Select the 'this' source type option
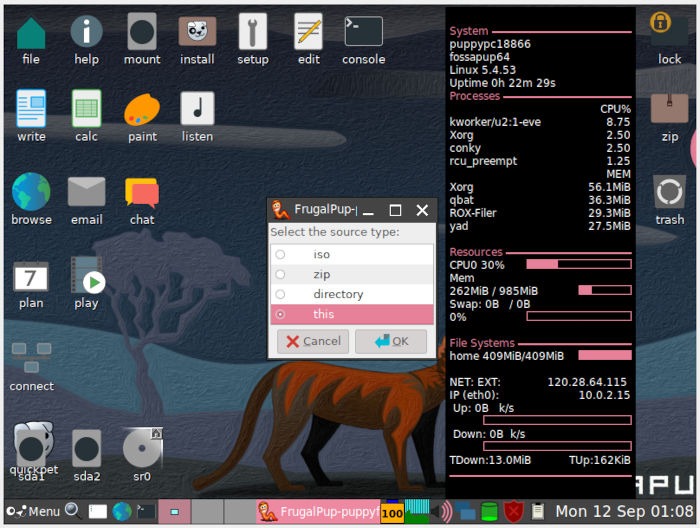Image resolution: width=700 pixels, height=528 pixels. click(351, 314)
